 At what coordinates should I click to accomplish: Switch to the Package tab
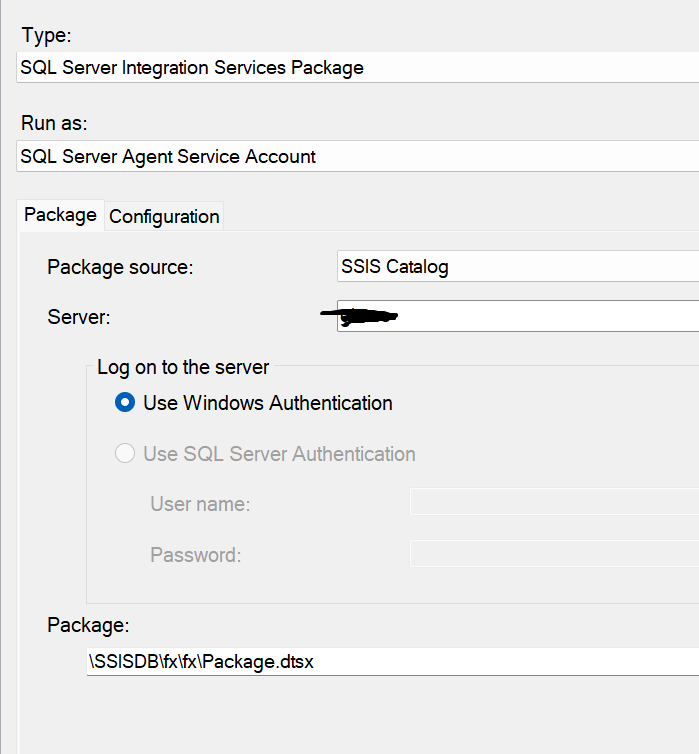coord(61,215)
